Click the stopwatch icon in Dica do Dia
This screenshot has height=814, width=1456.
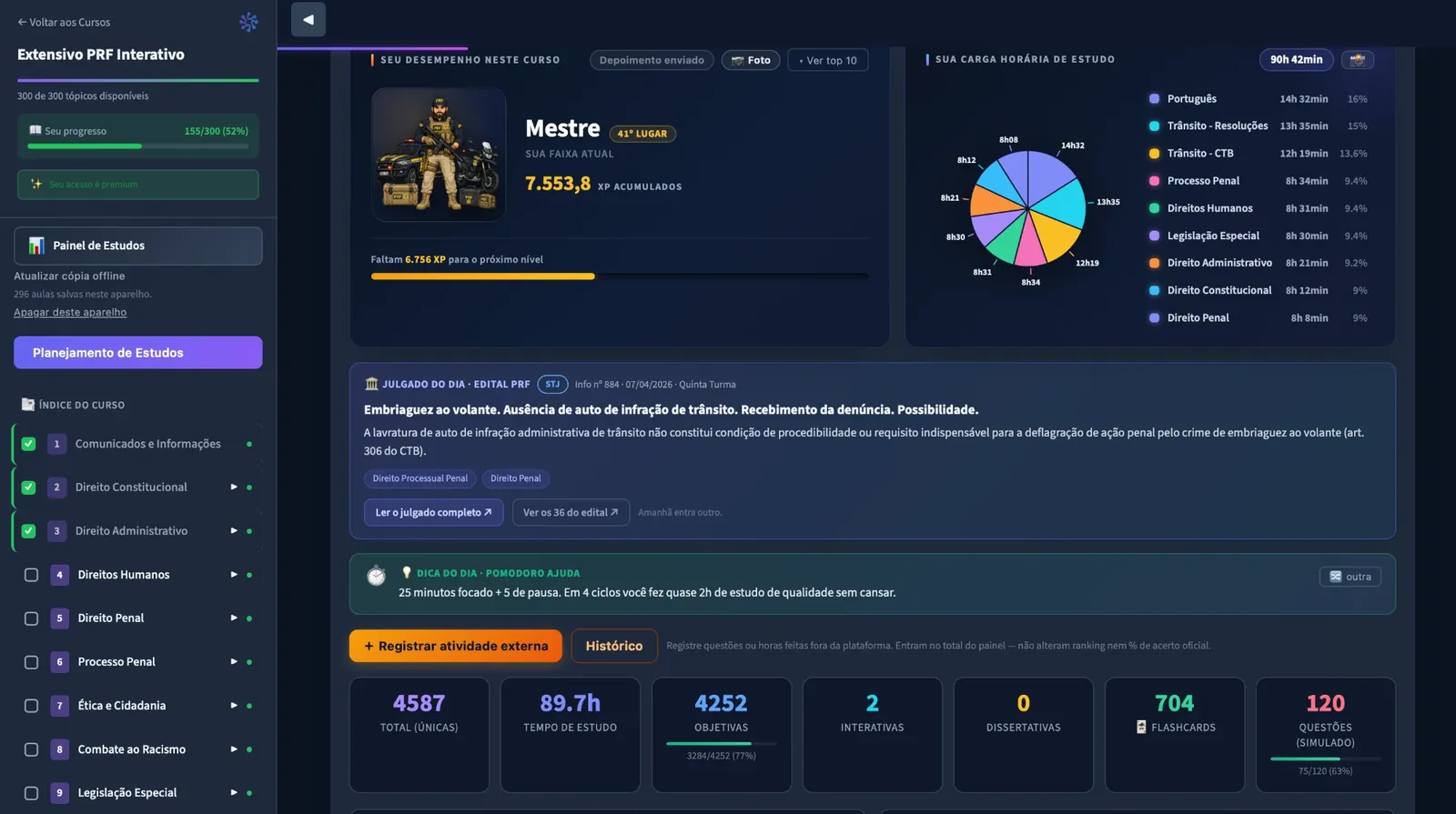coord(376,576)
